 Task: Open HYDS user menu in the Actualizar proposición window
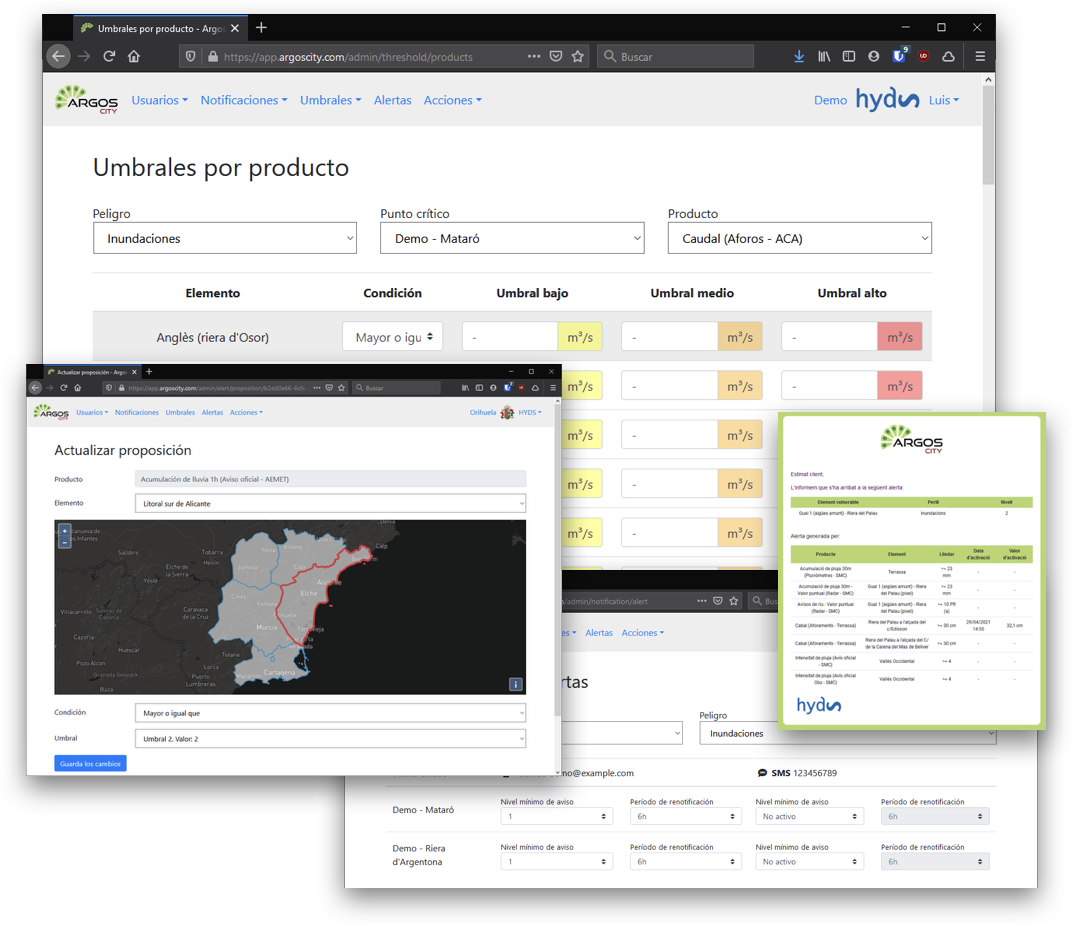530,412
